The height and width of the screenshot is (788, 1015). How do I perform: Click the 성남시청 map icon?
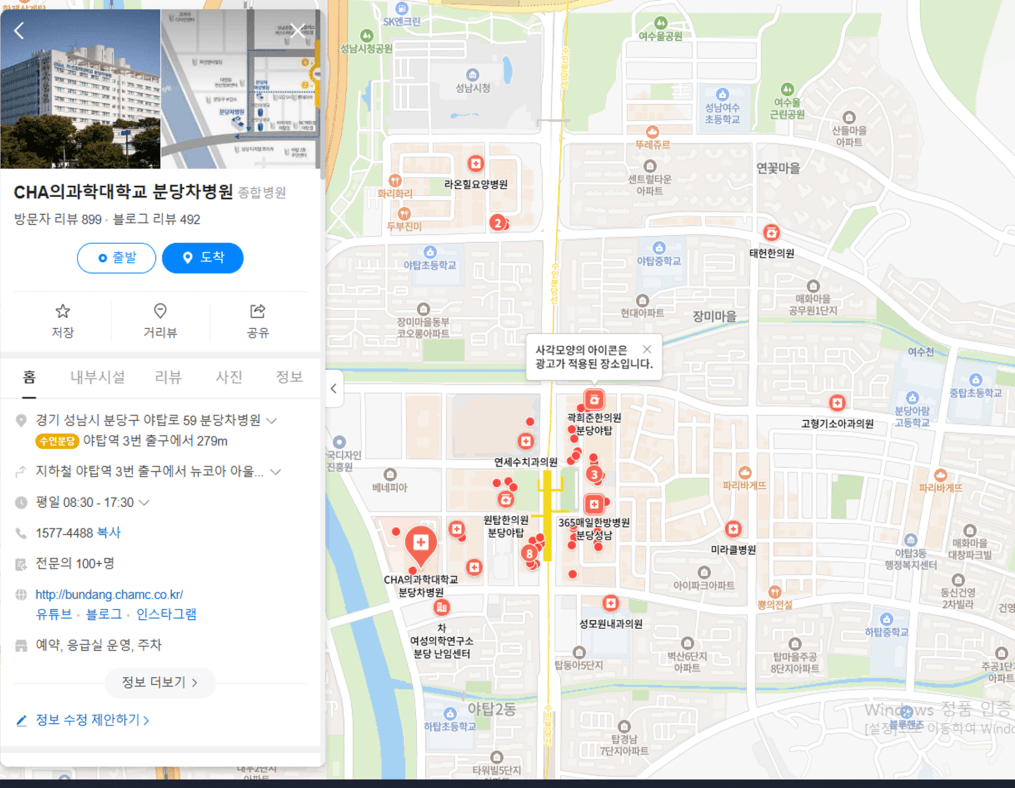tap(473, 74)
